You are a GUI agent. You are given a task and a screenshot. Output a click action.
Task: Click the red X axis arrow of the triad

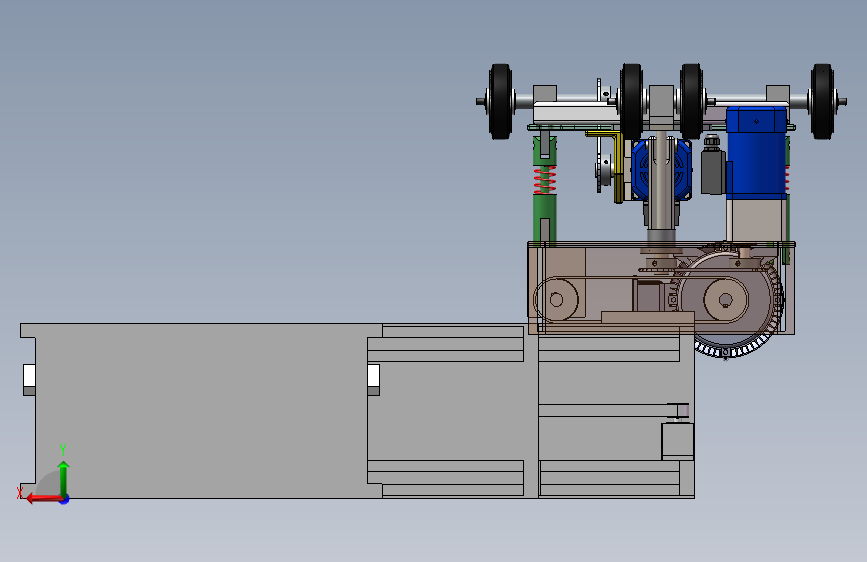[43, 498]
